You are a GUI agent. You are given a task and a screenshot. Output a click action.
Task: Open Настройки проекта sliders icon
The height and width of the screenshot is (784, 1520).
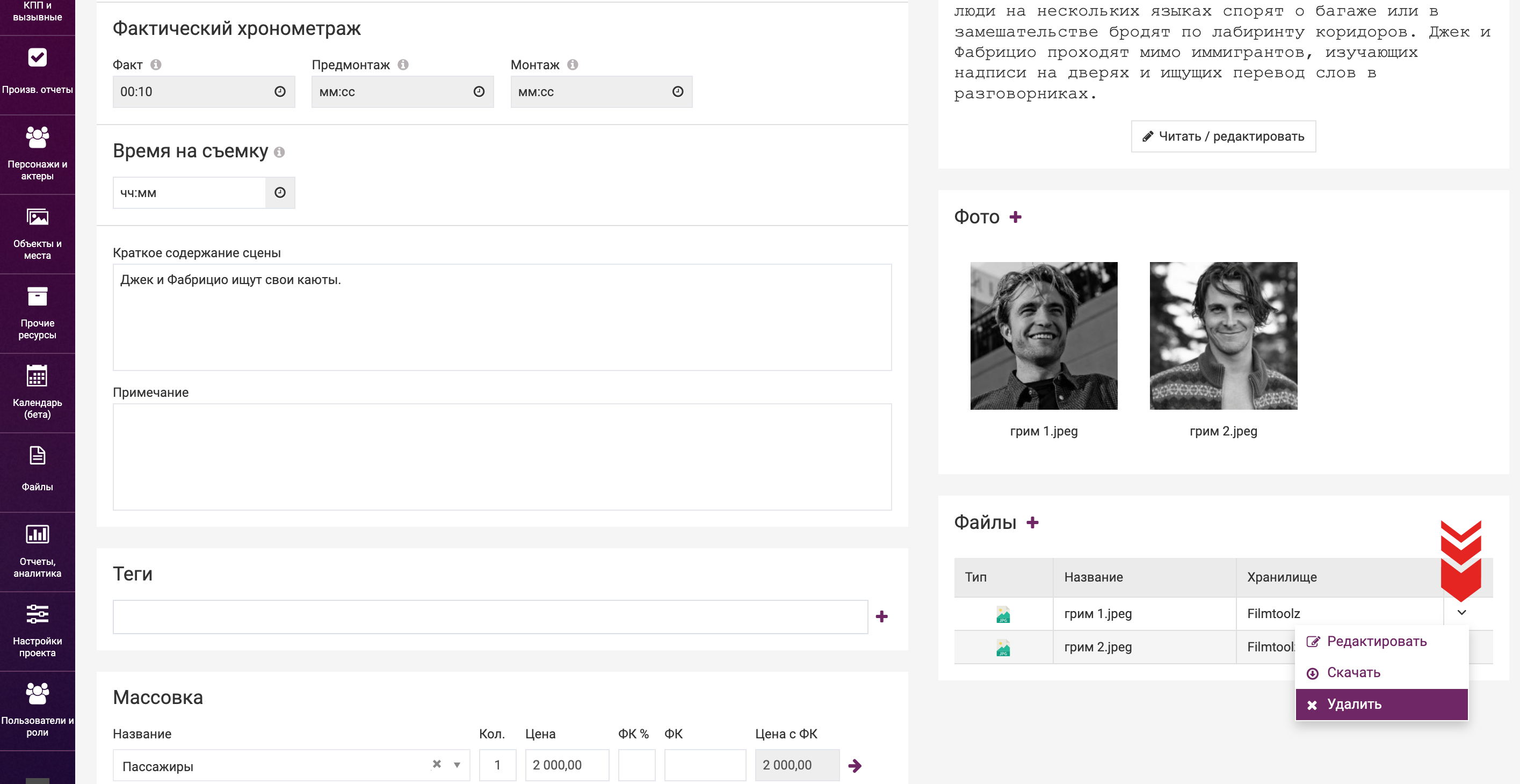pos(37,614)
